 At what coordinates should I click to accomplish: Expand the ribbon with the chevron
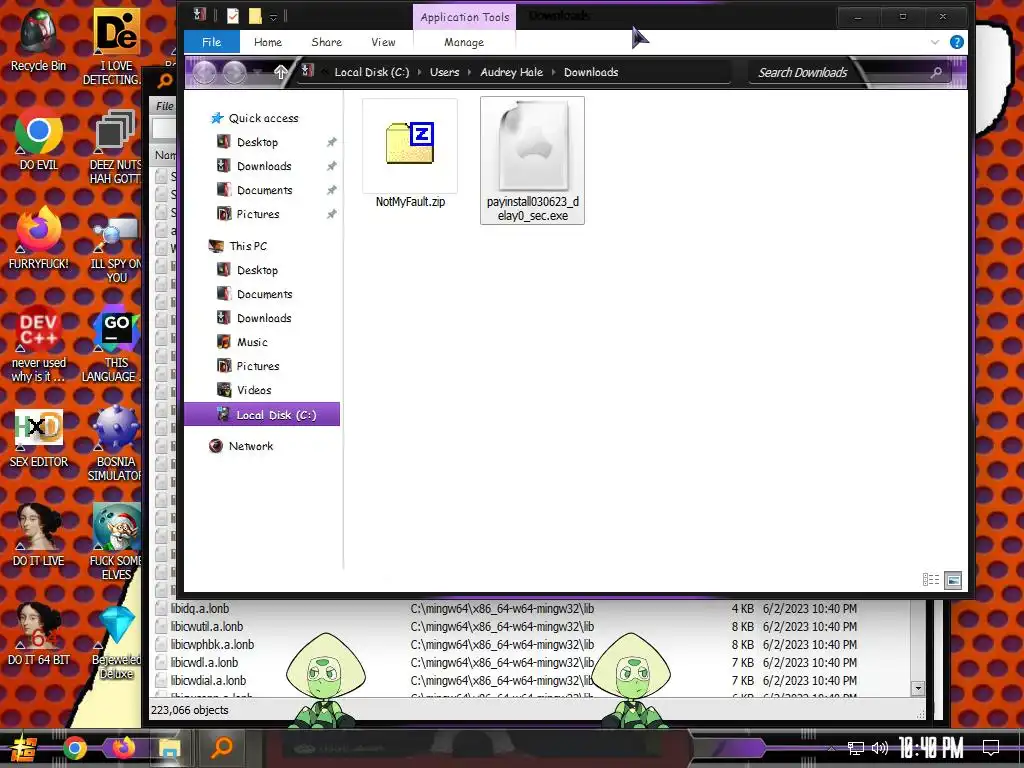tap(935, 42)
